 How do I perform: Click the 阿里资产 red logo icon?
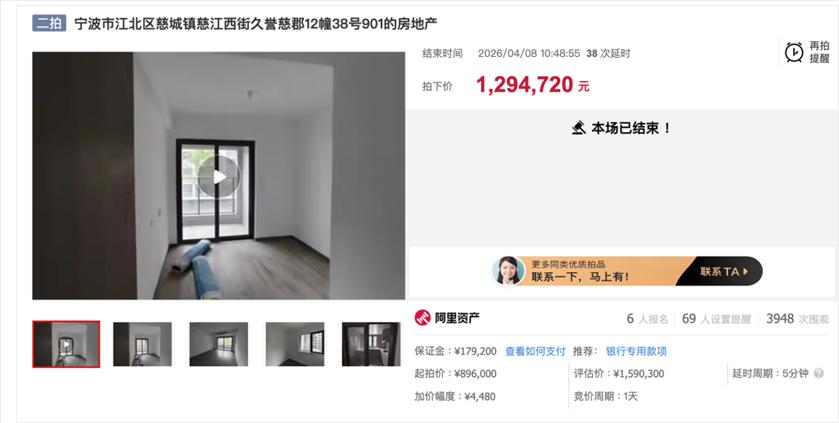423,318
